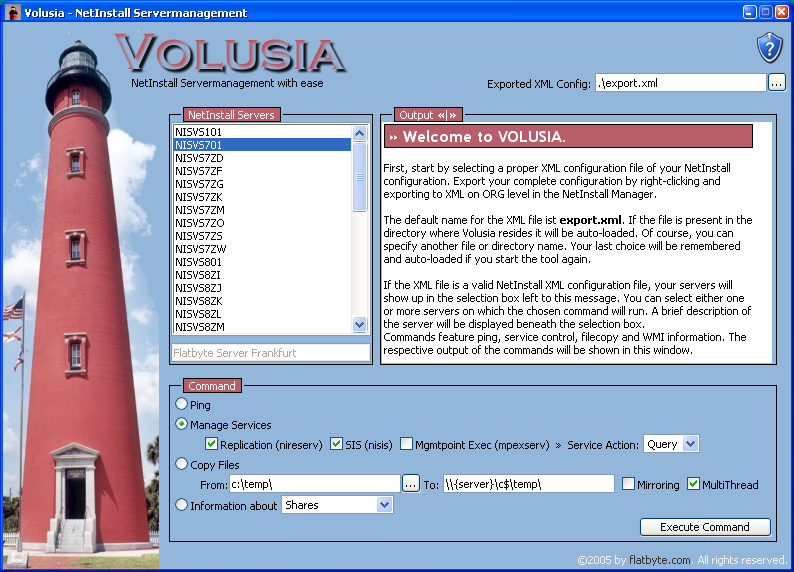Select server NISVS7ZS
The height and width of the screenshot is (572, 794).
[262, 236]
